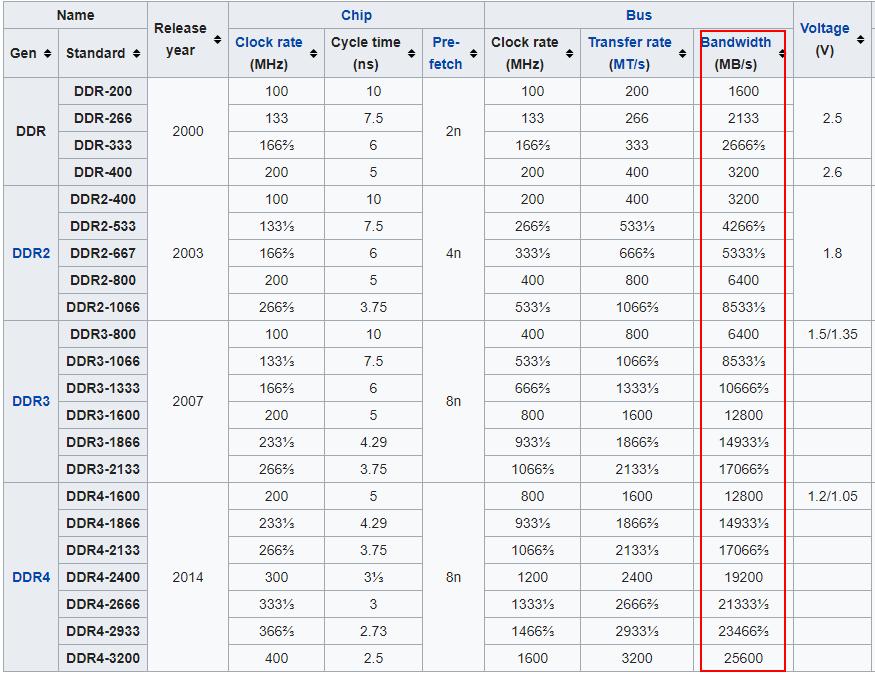Image resolution: width=875 pixels, height=673 pixels.
Task: Sort the Cycle time column
Action: point(411,53)
